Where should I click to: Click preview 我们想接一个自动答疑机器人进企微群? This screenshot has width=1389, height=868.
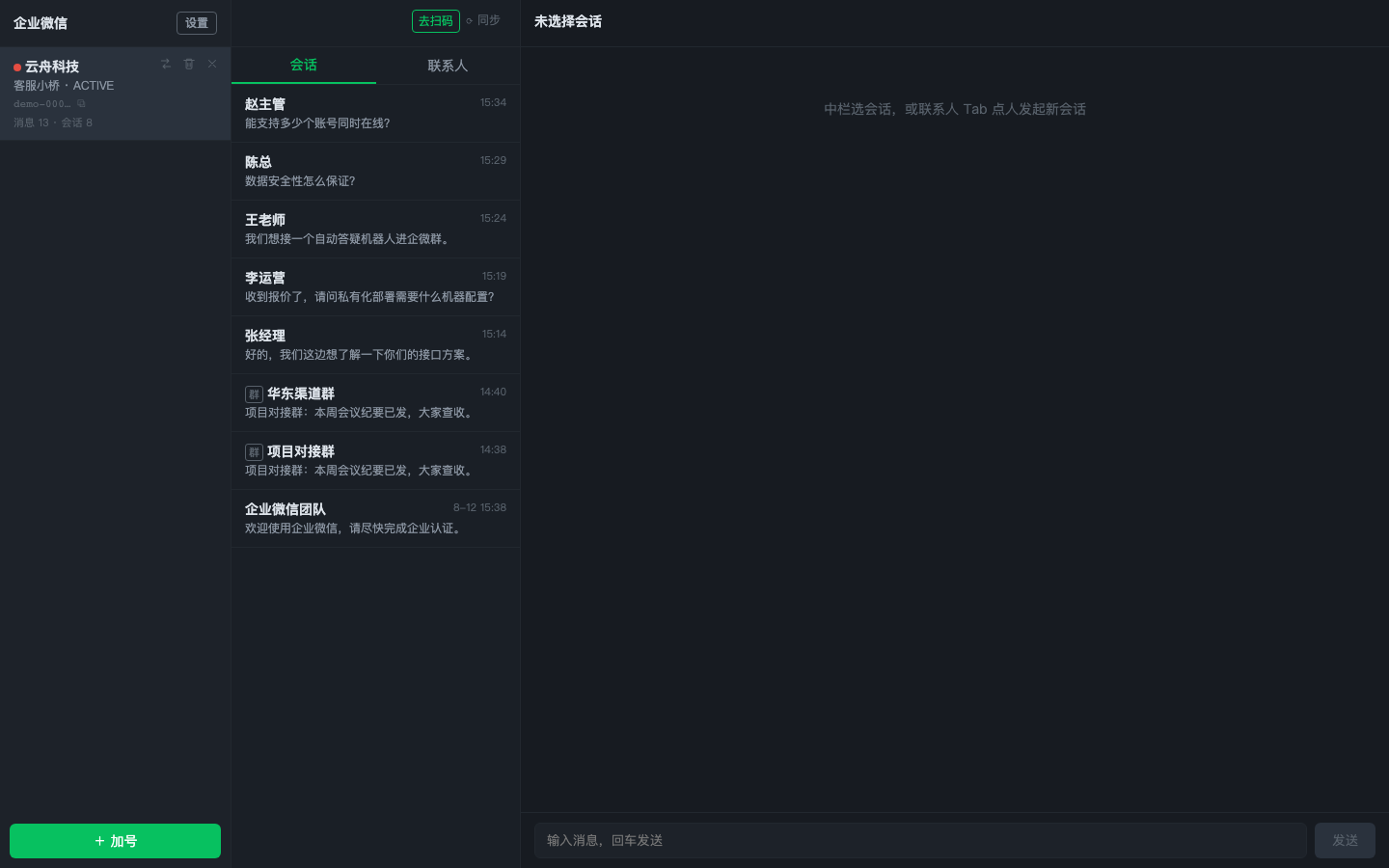point(347,239)
